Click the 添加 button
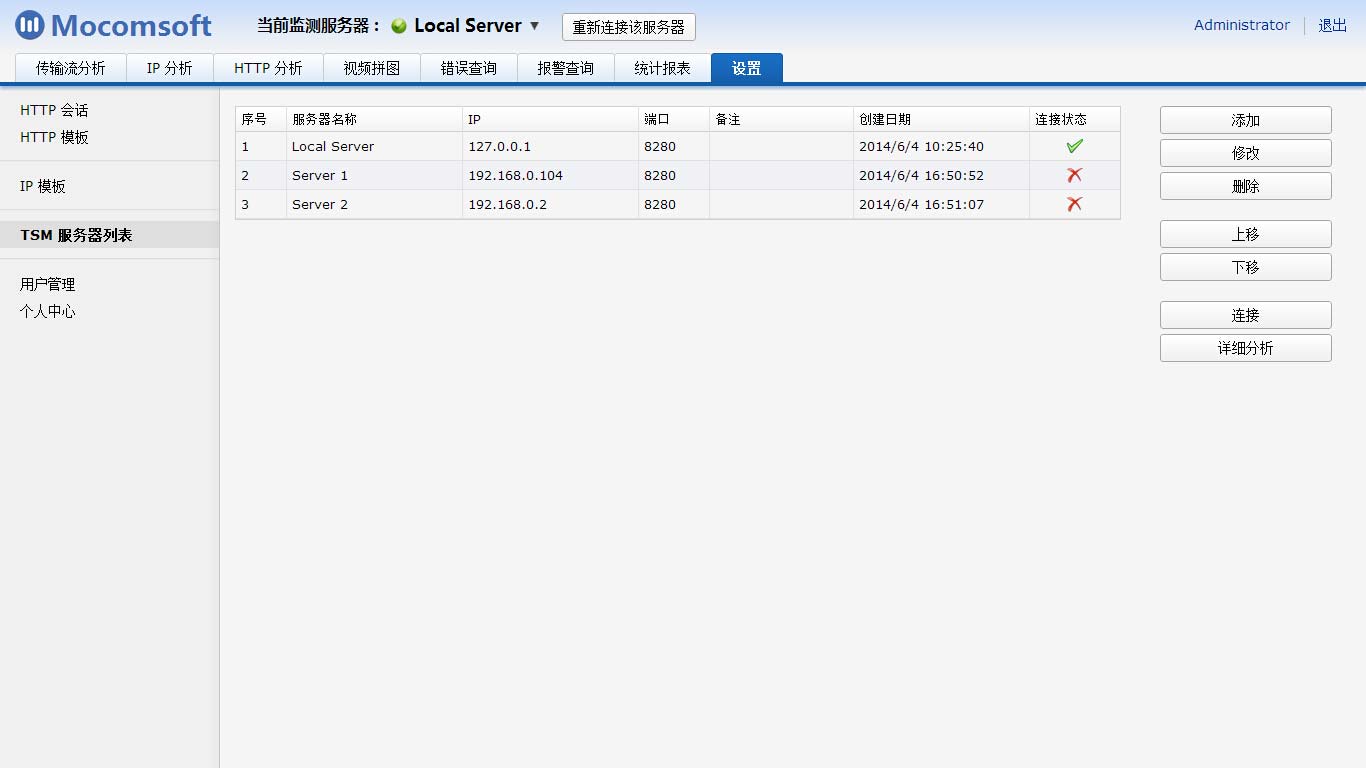 point(1245,119)
